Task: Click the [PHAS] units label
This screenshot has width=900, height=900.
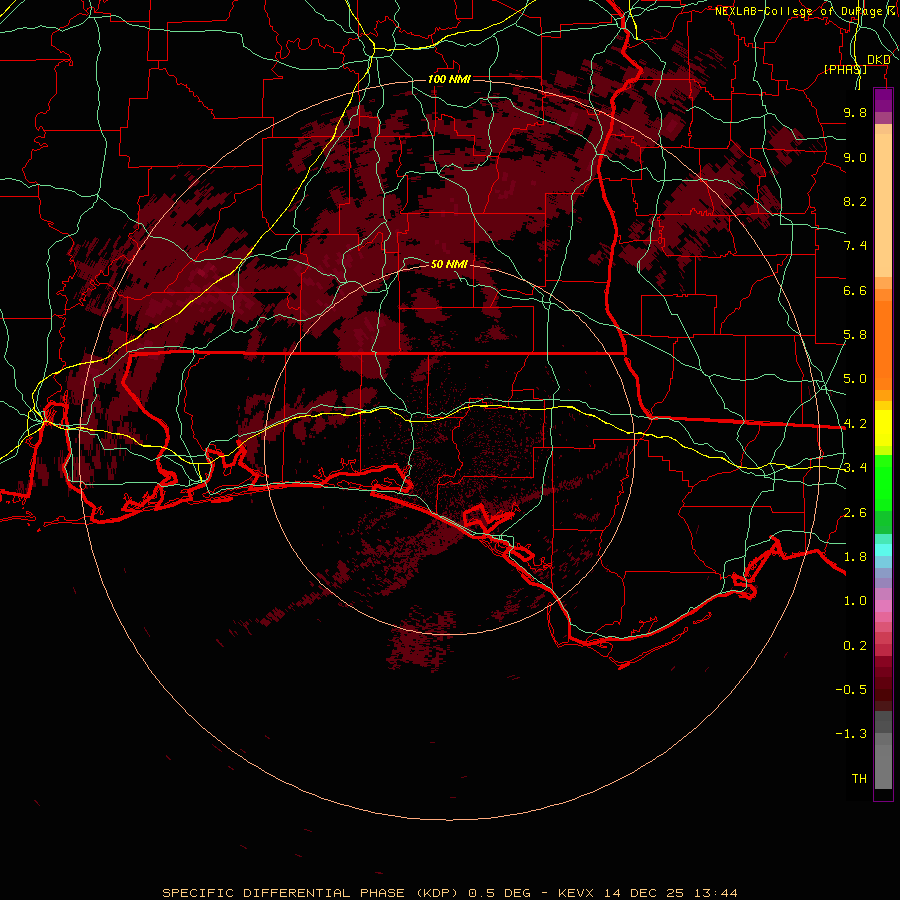Action: point(845,69)
